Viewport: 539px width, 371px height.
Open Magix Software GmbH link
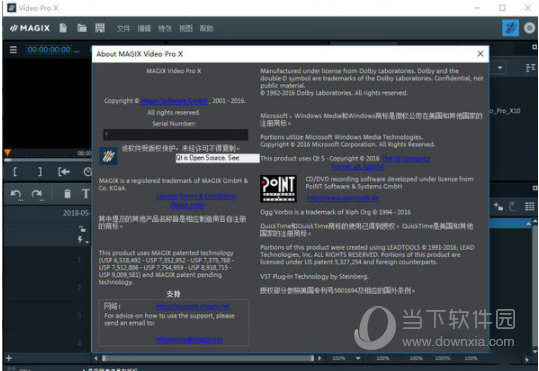(174, 101)
